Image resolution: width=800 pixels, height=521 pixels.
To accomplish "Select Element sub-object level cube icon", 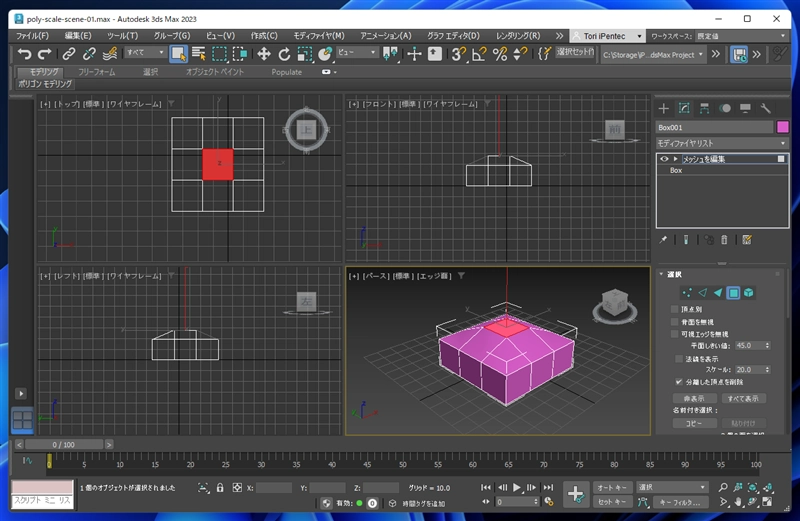I will click(748, 292).
